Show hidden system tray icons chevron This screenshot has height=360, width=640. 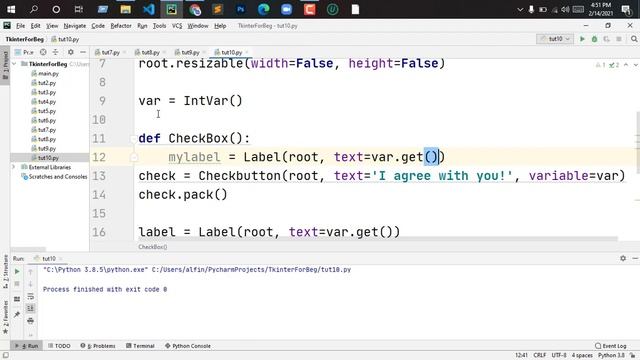[x=520, y=9]
